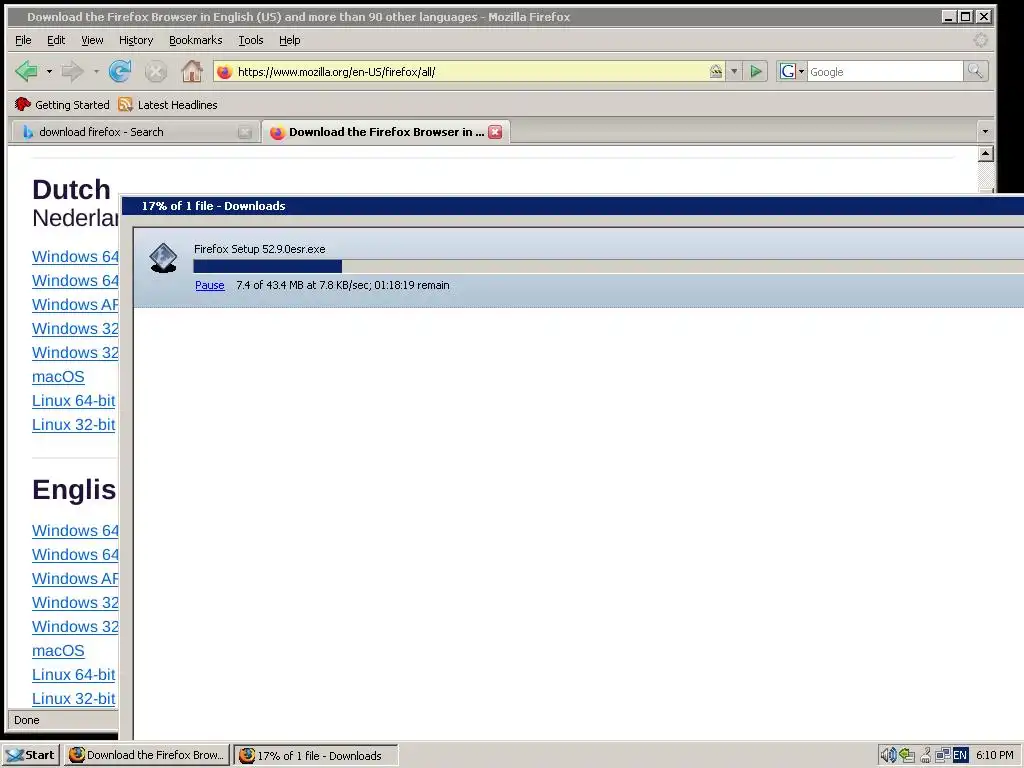Open the search engine chooser dropdown
1024x768 pixels.
click(x=801, y=71)
